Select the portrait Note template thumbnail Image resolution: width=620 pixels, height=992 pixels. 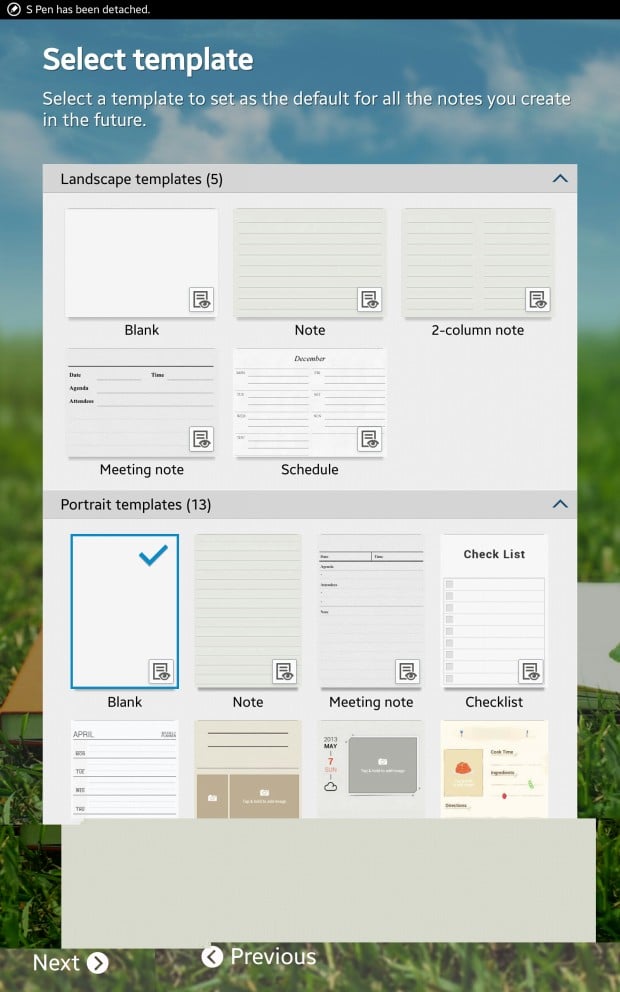pos(248,611)
